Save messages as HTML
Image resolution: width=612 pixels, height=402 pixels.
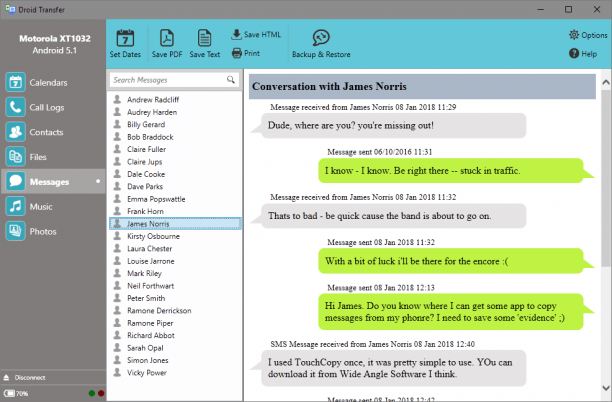(256, 34)
